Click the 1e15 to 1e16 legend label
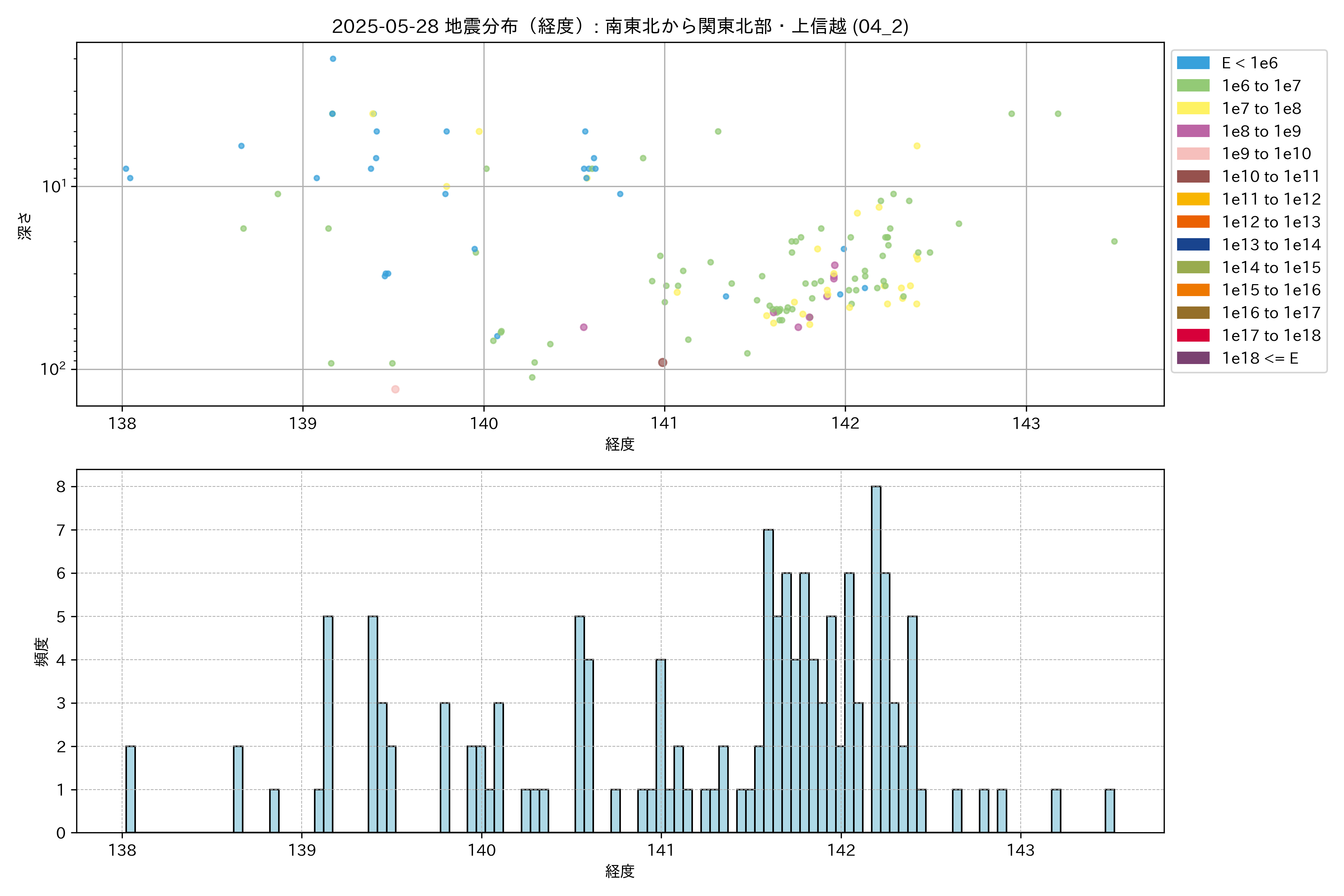Screen dimensions: 1344x896 [x=1271, y=290]
